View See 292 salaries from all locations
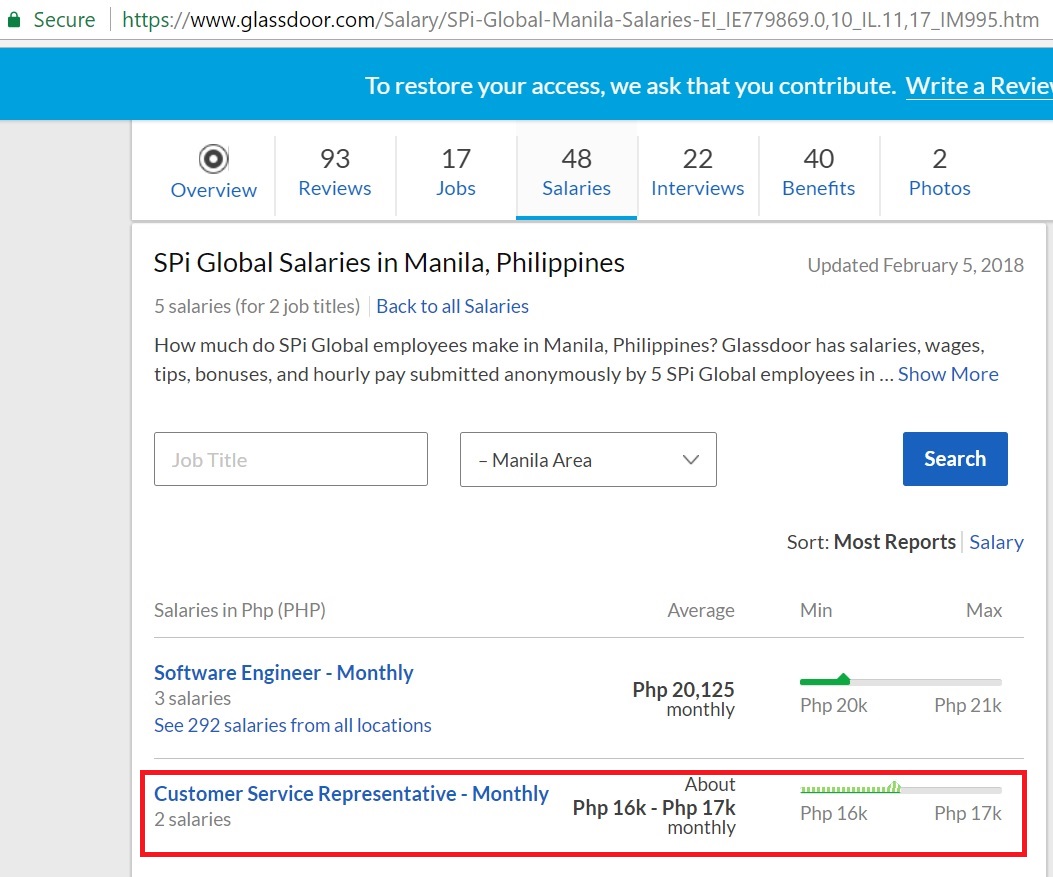Screen dimensions: 1053x877 click(x=293, y=725)
